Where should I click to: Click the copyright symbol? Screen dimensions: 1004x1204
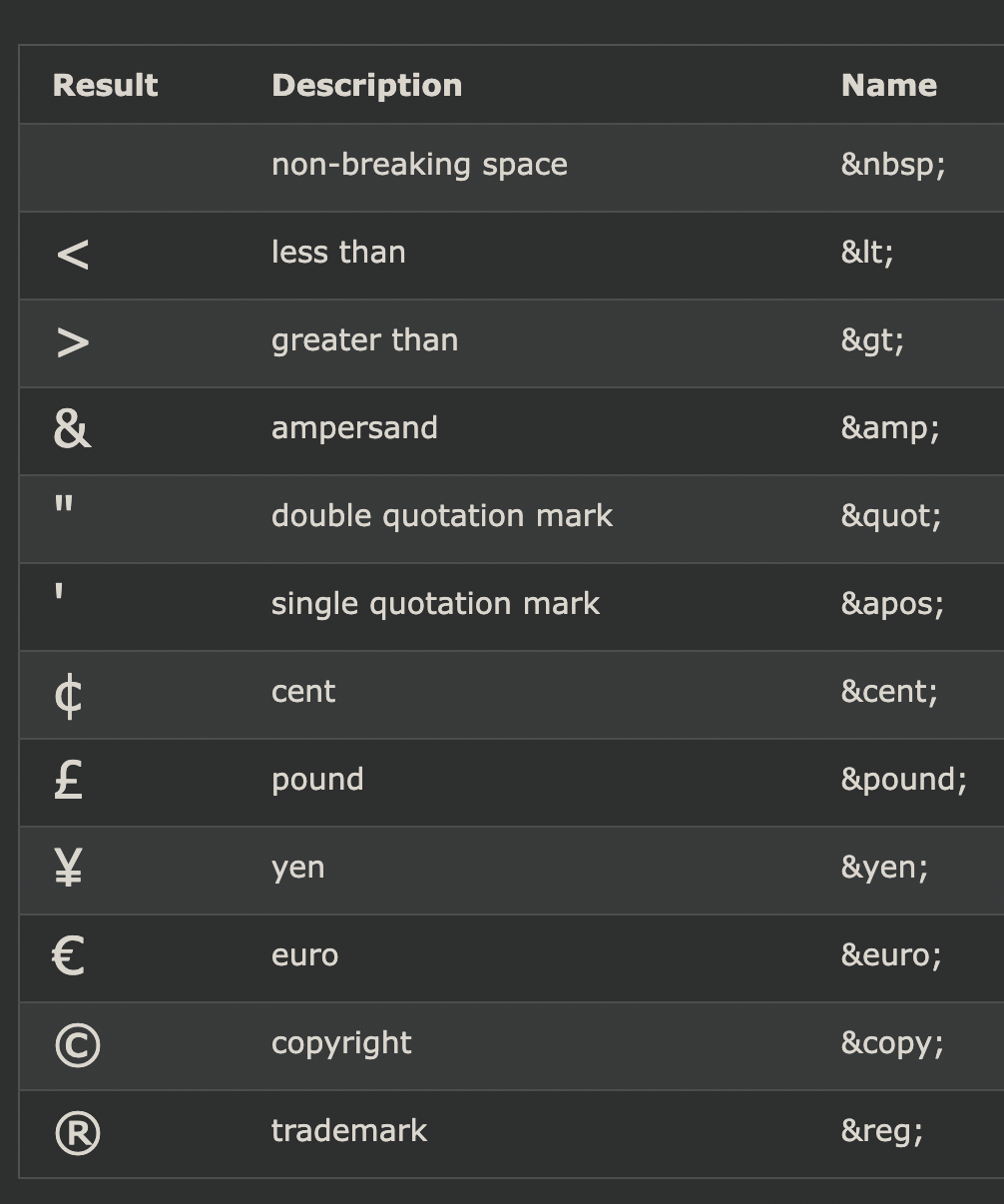[77, 1045]
